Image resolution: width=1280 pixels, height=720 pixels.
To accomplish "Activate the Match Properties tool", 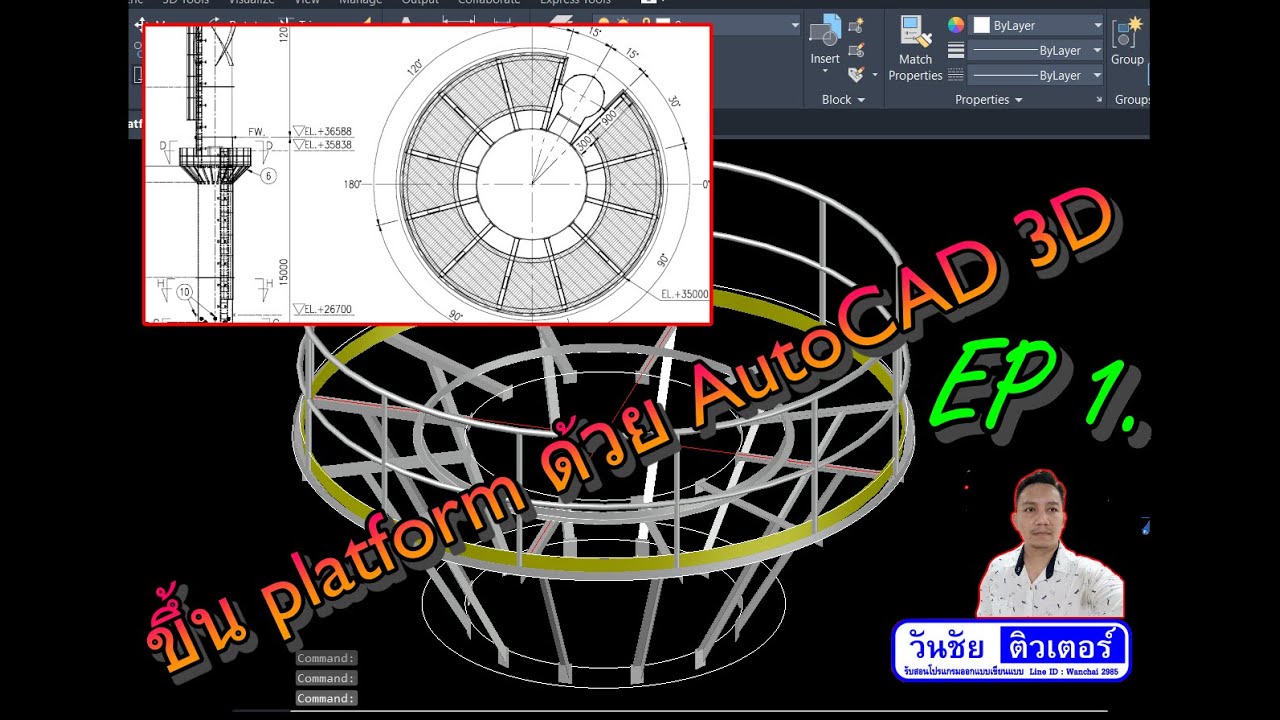I will (915, 48).
